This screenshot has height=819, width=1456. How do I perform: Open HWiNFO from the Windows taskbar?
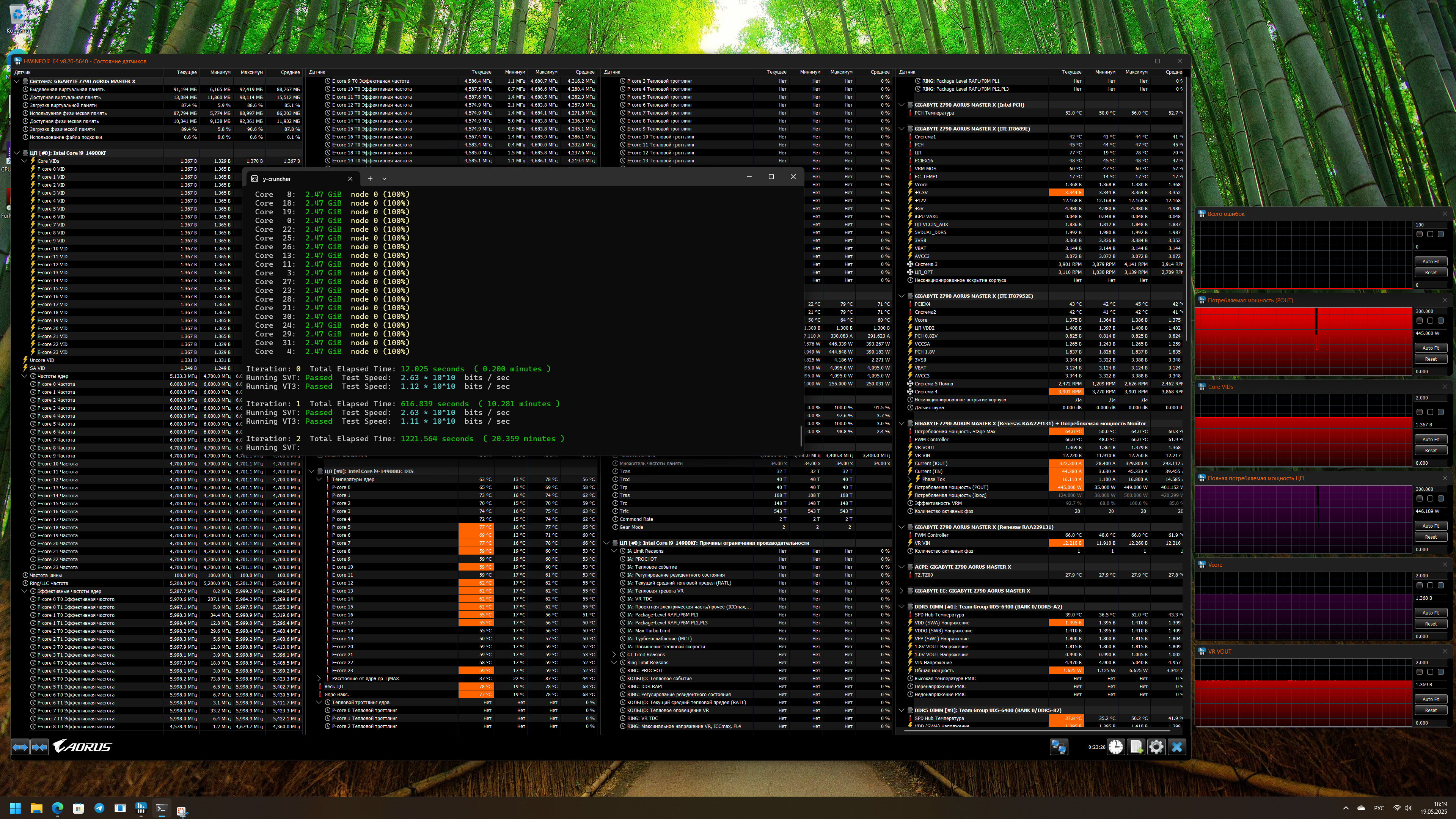click(x=141, y=808)
